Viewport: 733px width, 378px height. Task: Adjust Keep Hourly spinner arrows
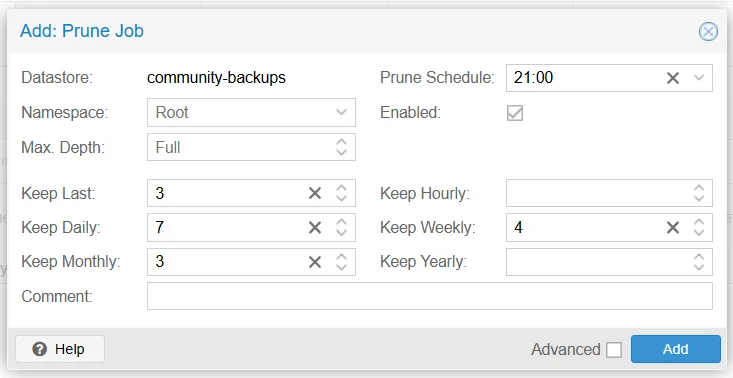(699, 193)
